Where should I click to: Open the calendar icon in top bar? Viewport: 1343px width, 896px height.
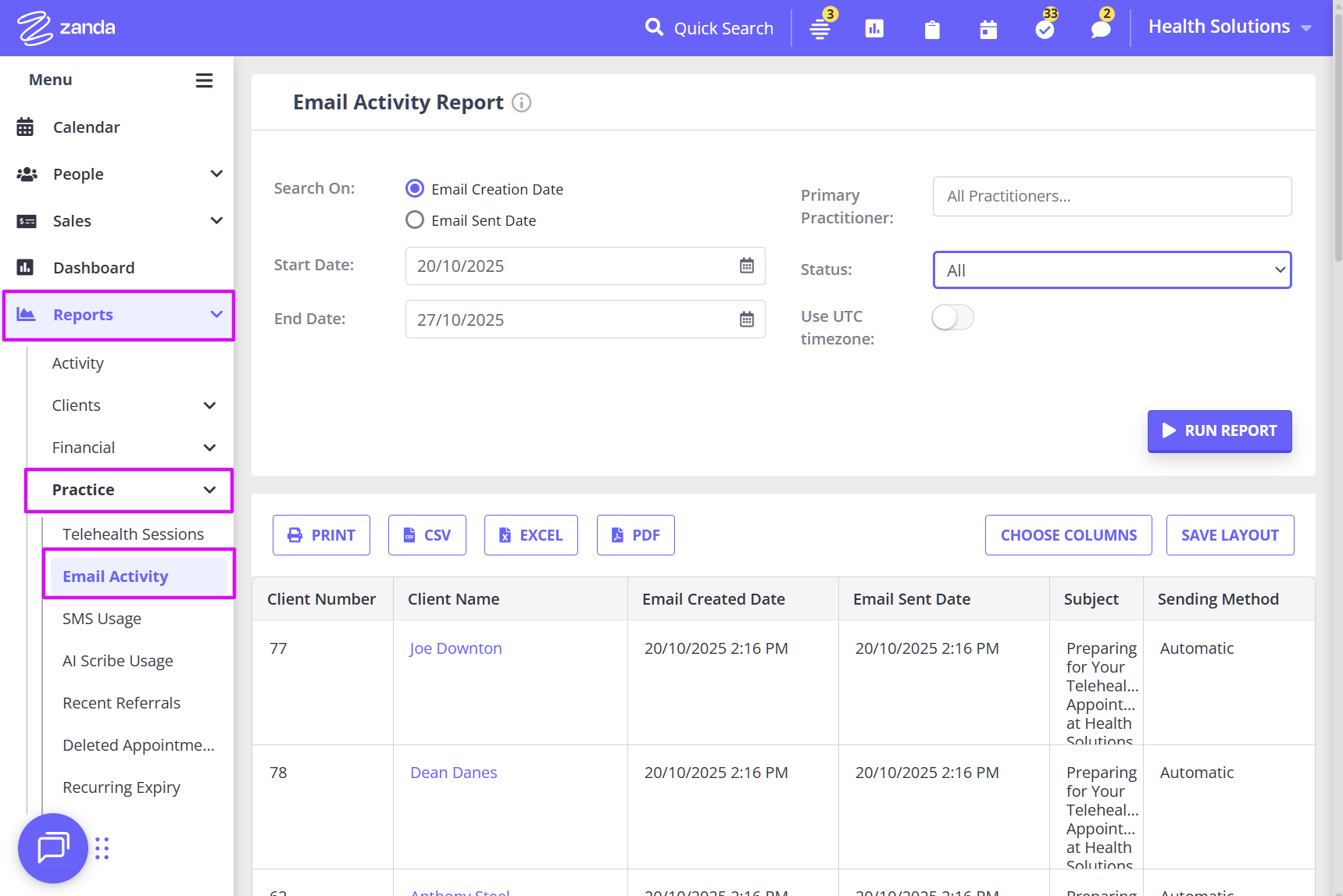pos(988,30)
